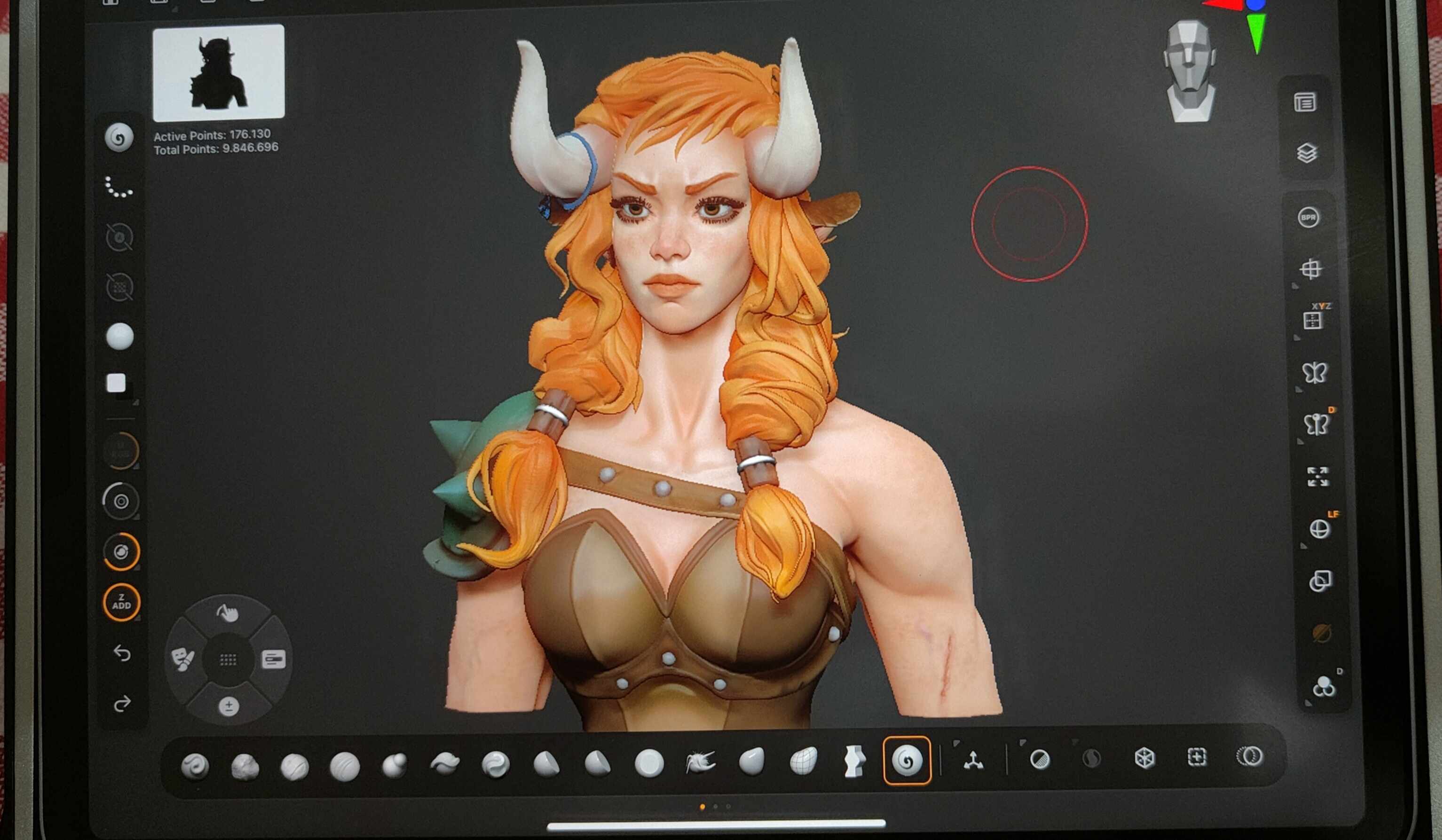The image size is (1442, 840).
Task: Toggle the local frame LF button
Action: pyautogui.click(x=1320, y=529)
